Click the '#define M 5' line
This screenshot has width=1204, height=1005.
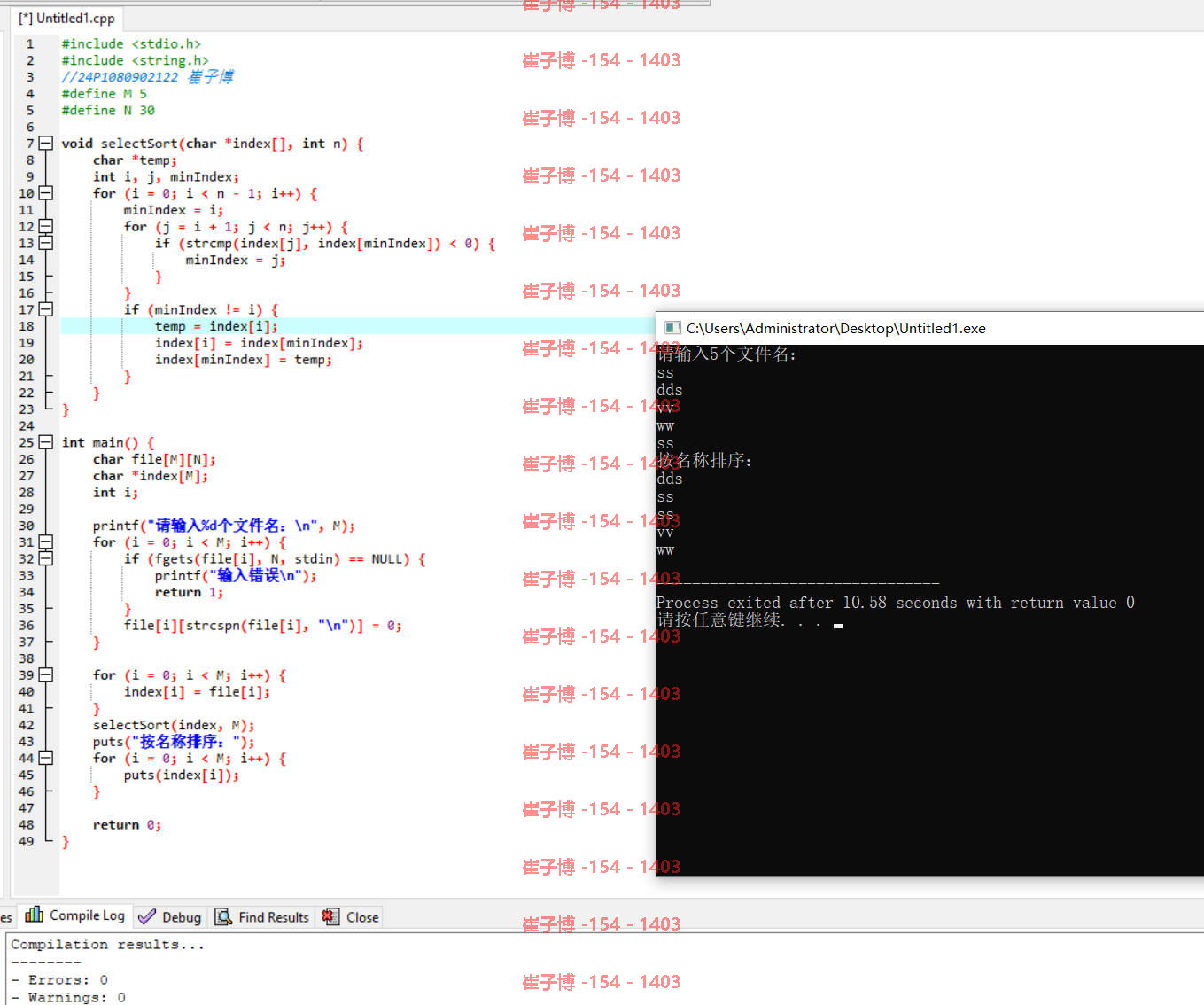tap(104, 93)
